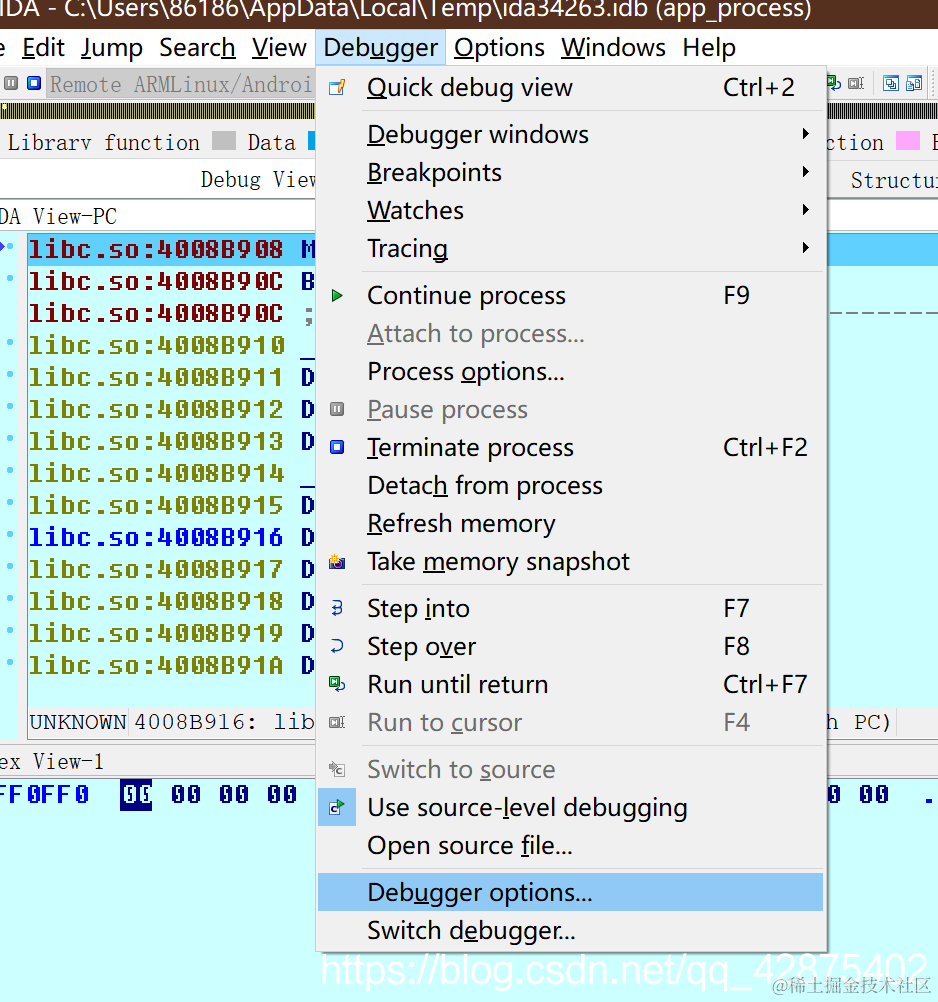Select Refresh memory entry
Image resolution: width=938 pixels, height=1002 pixels.
[x=570, y=523]
